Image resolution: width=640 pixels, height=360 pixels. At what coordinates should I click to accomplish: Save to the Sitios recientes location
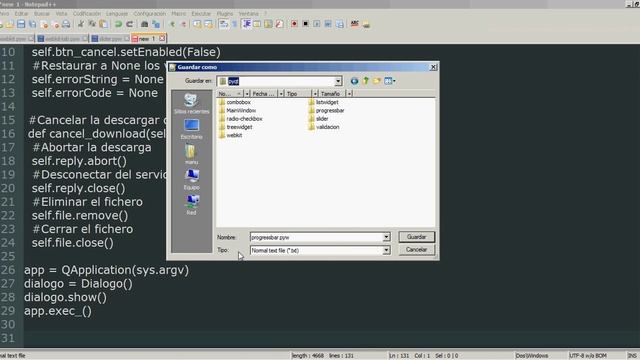191,104
